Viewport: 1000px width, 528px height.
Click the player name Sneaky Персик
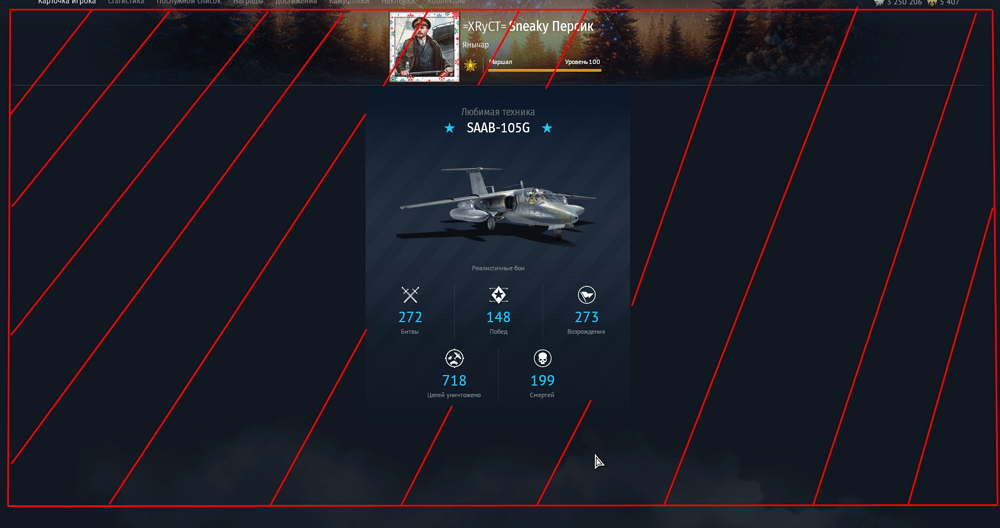pyautogui.click(x=551, y=27)
